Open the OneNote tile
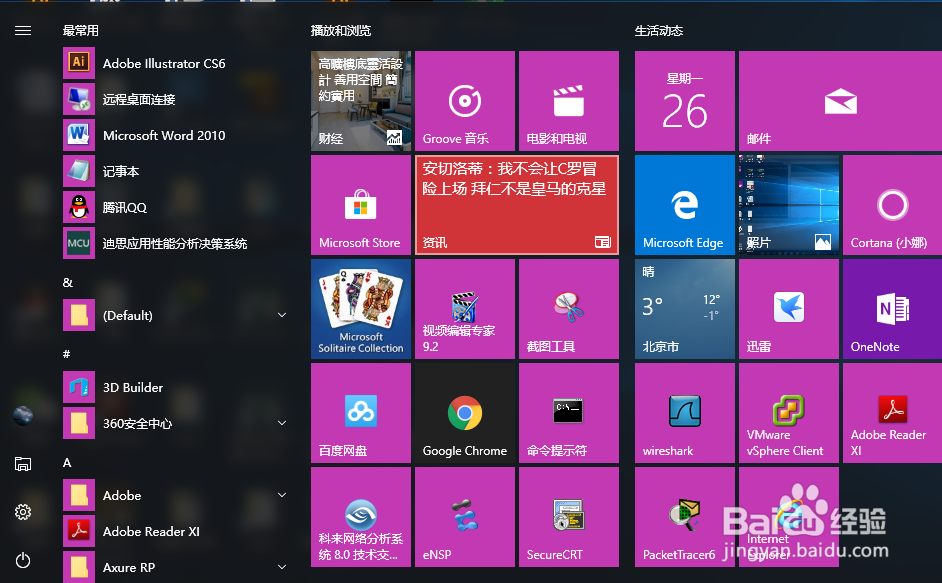Image resolution: width=942 pixels, height=583 pixels. point(892,309)
